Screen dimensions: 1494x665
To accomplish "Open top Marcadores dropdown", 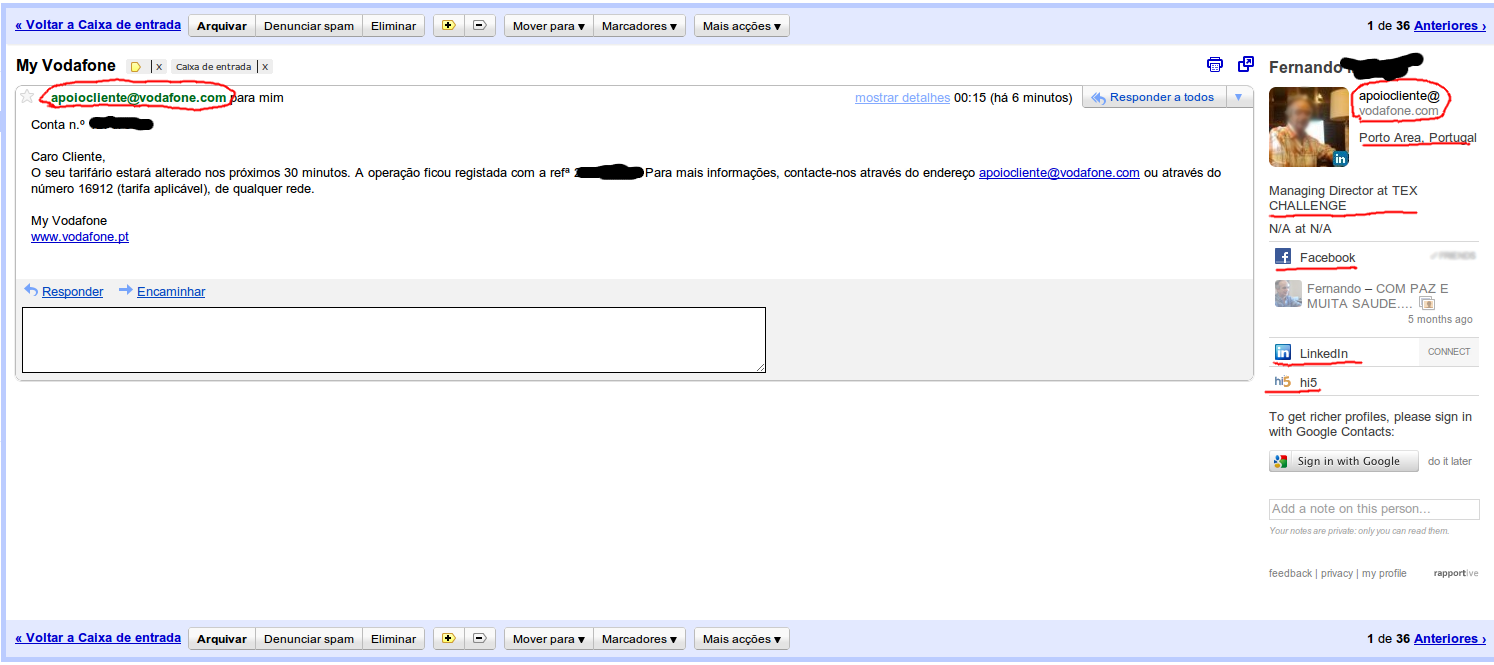I will tap(639, 26).
